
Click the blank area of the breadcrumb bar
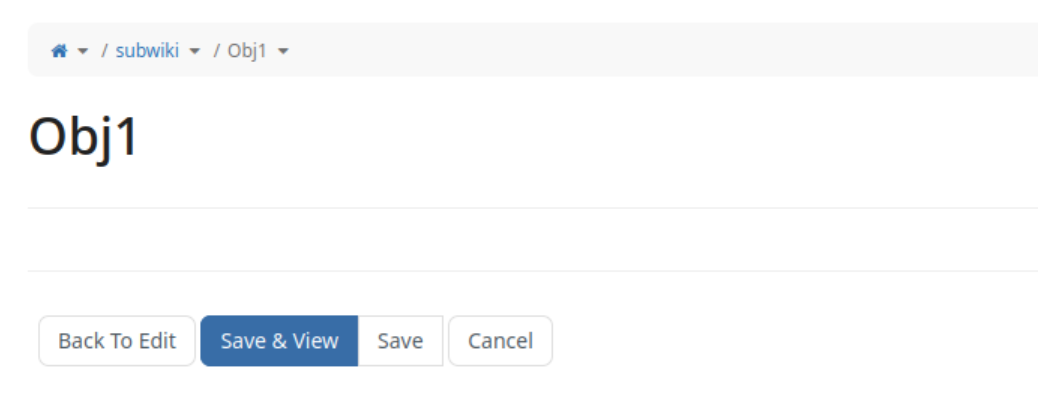pos(650,50)
